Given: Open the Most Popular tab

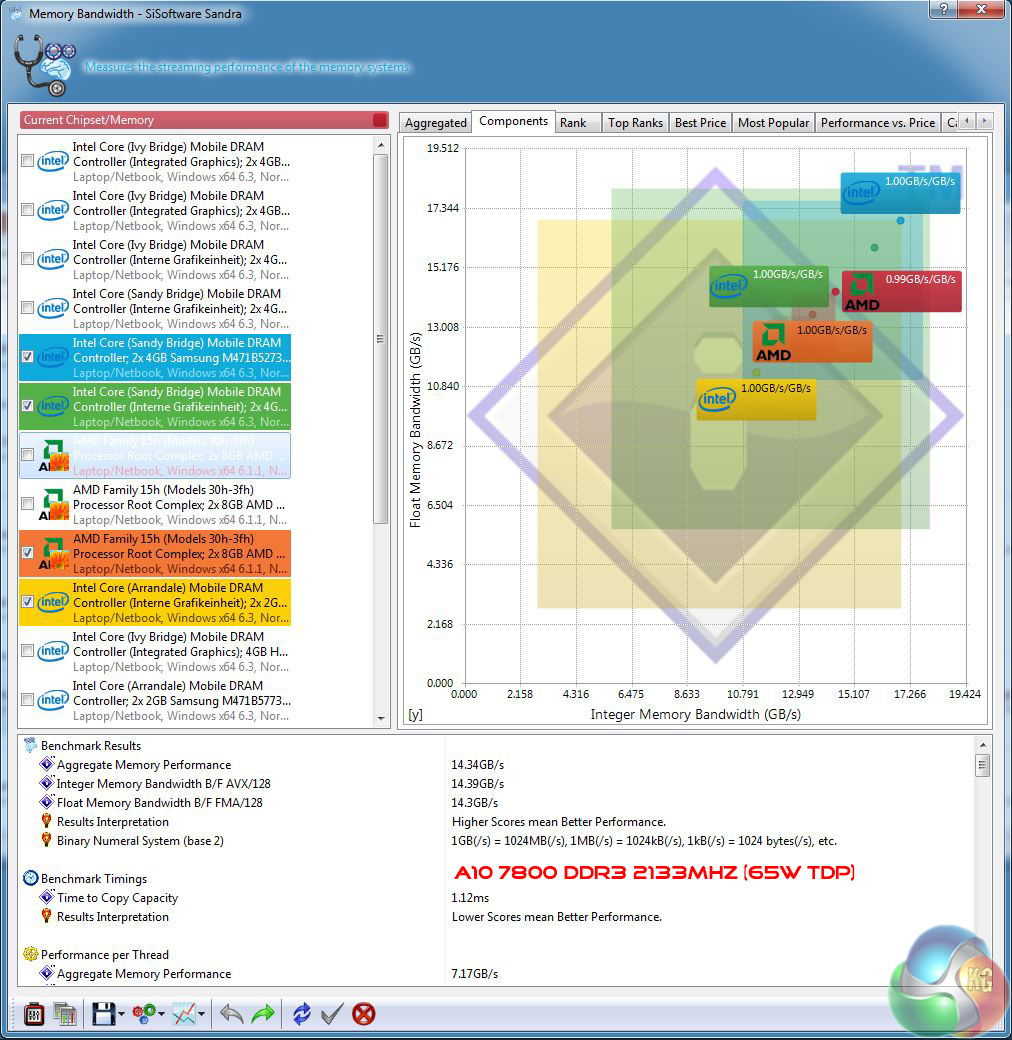Looking at the screenshot, I should point(773,123).
